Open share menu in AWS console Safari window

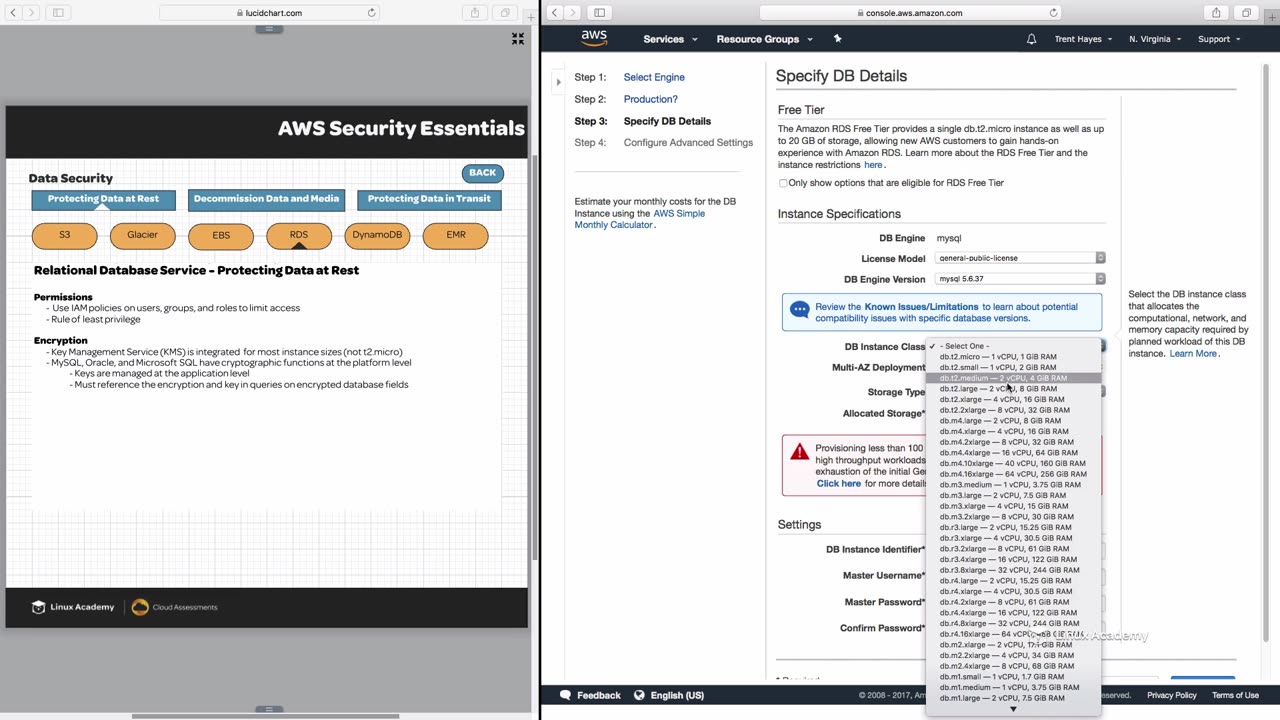(1216, 13)
